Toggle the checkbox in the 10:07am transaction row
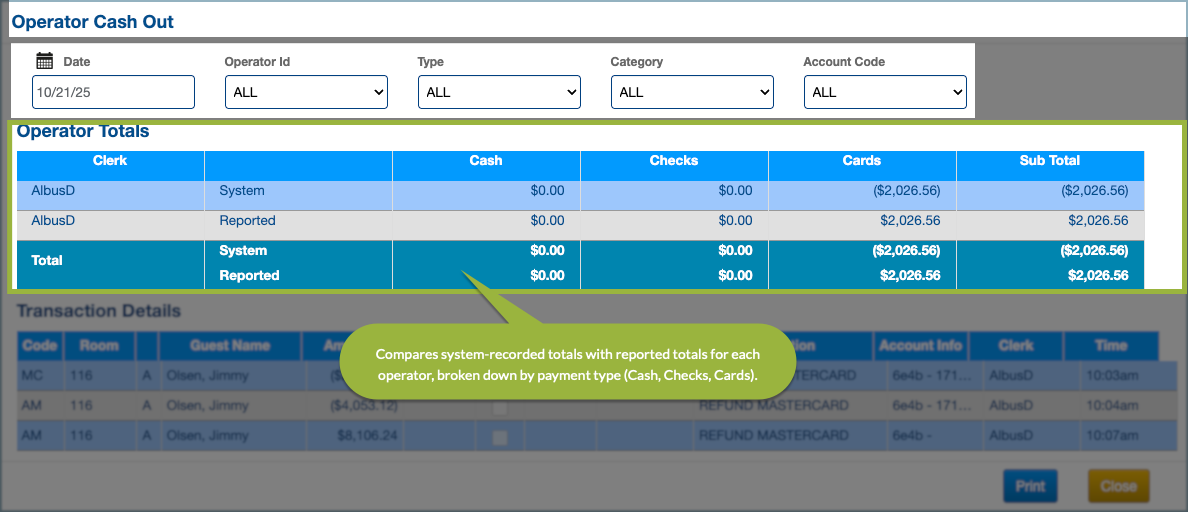 click(500, 437)
